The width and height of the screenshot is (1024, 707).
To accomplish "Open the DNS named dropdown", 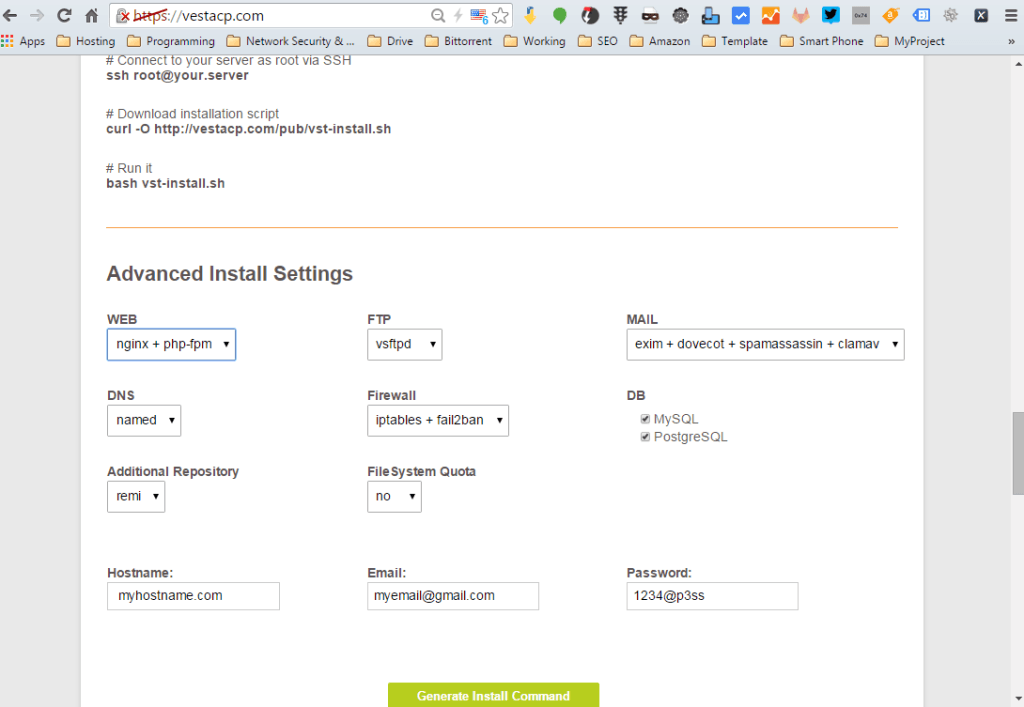I will coord(144,420).
